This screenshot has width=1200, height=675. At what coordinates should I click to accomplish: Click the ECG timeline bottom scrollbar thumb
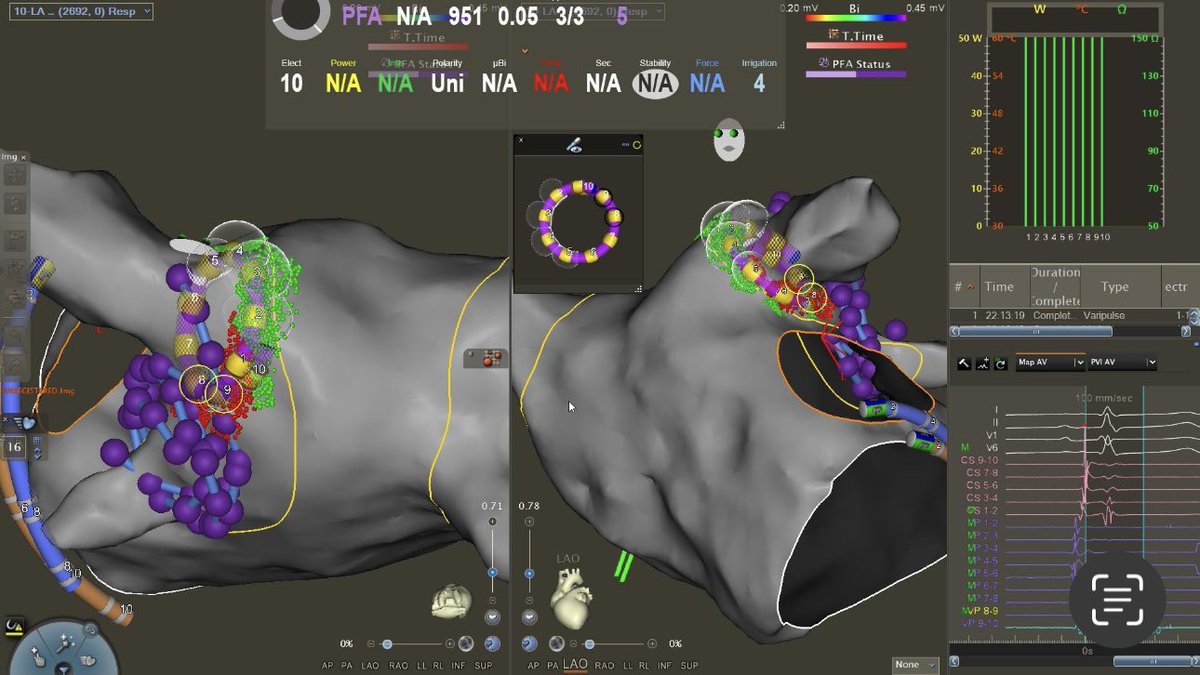tap(1153, 661)
